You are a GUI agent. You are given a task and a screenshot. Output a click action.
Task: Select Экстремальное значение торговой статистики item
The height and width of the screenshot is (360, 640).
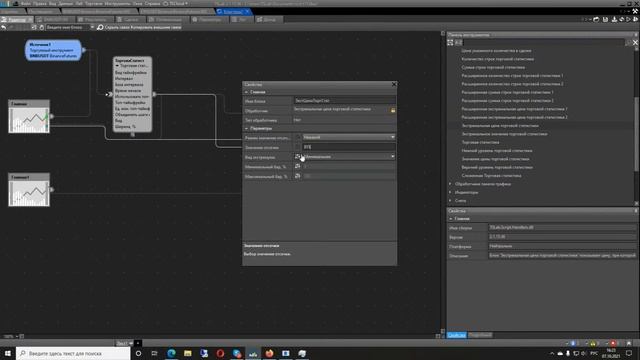pyautogui.click(x=504, y=134)
